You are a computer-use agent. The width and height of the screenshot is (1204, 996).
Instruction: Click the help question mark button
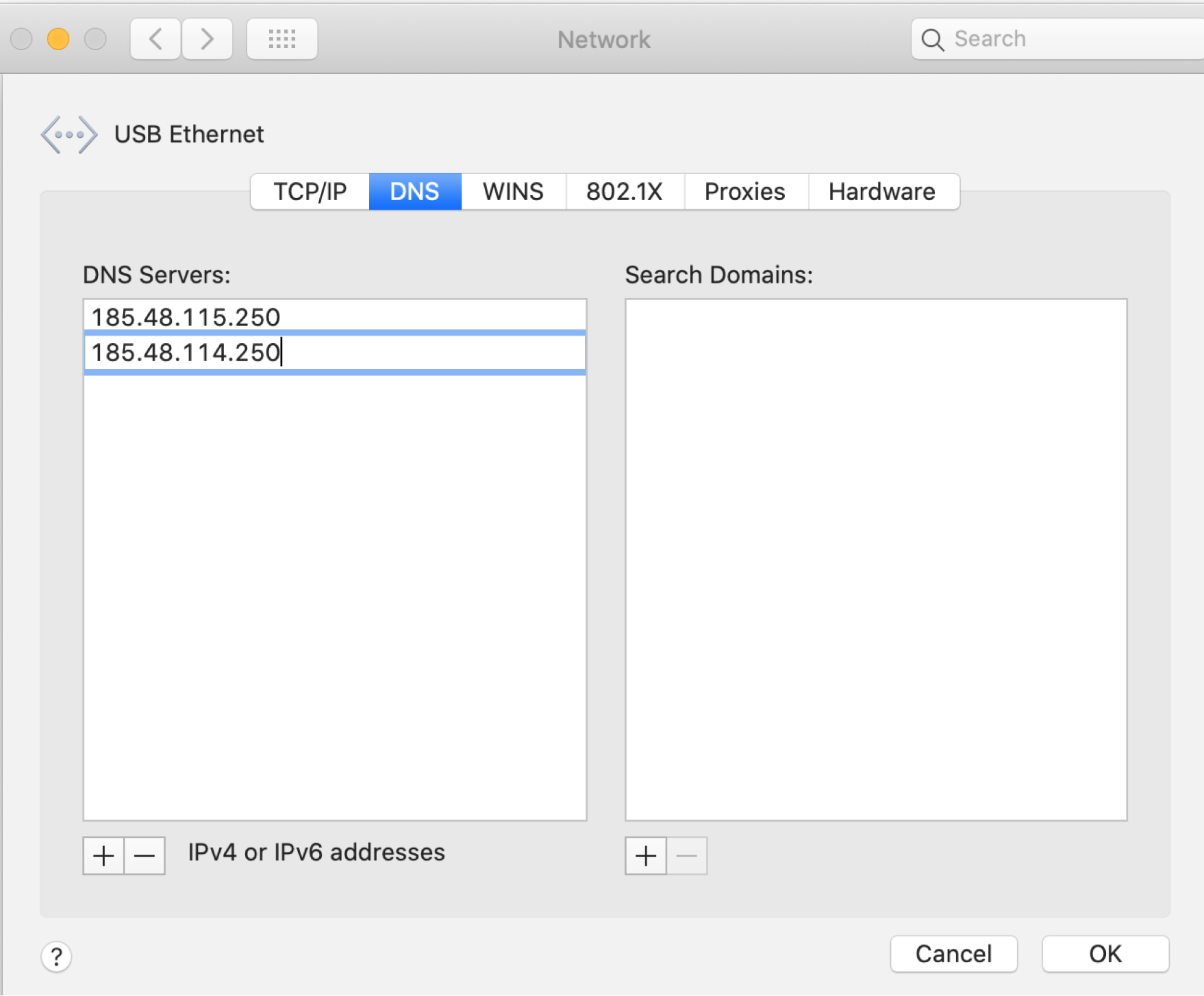pyautogui.click(x=57, y=956)
